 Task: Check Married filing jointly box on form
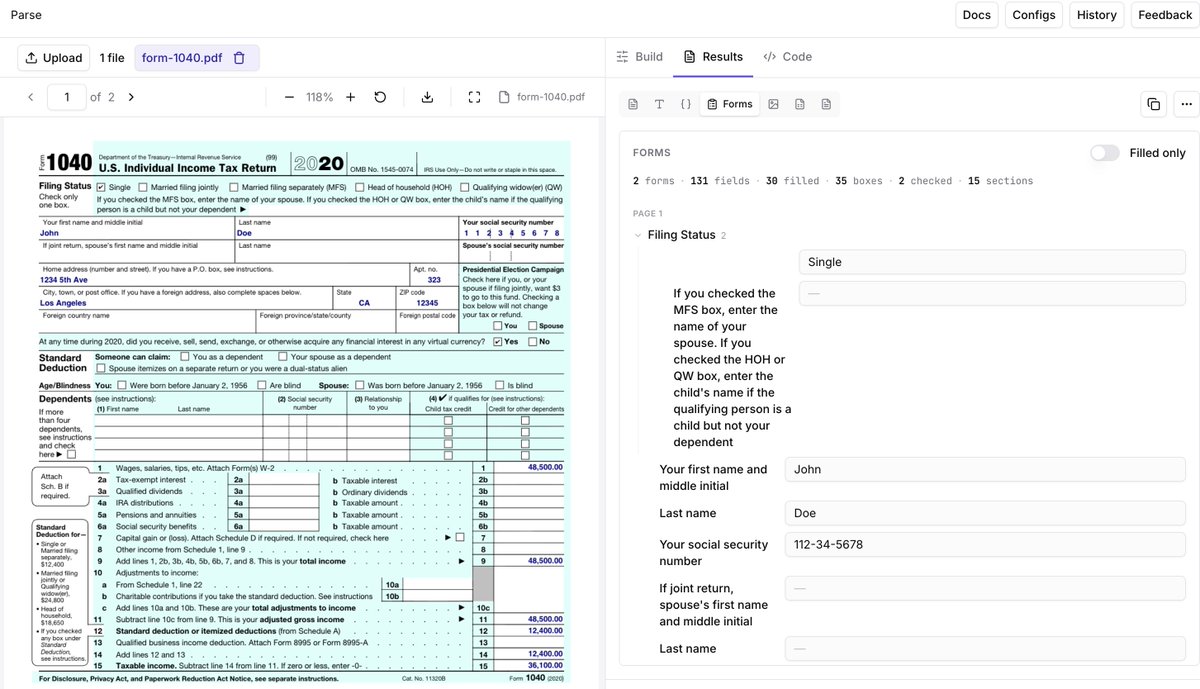point(142,187)
